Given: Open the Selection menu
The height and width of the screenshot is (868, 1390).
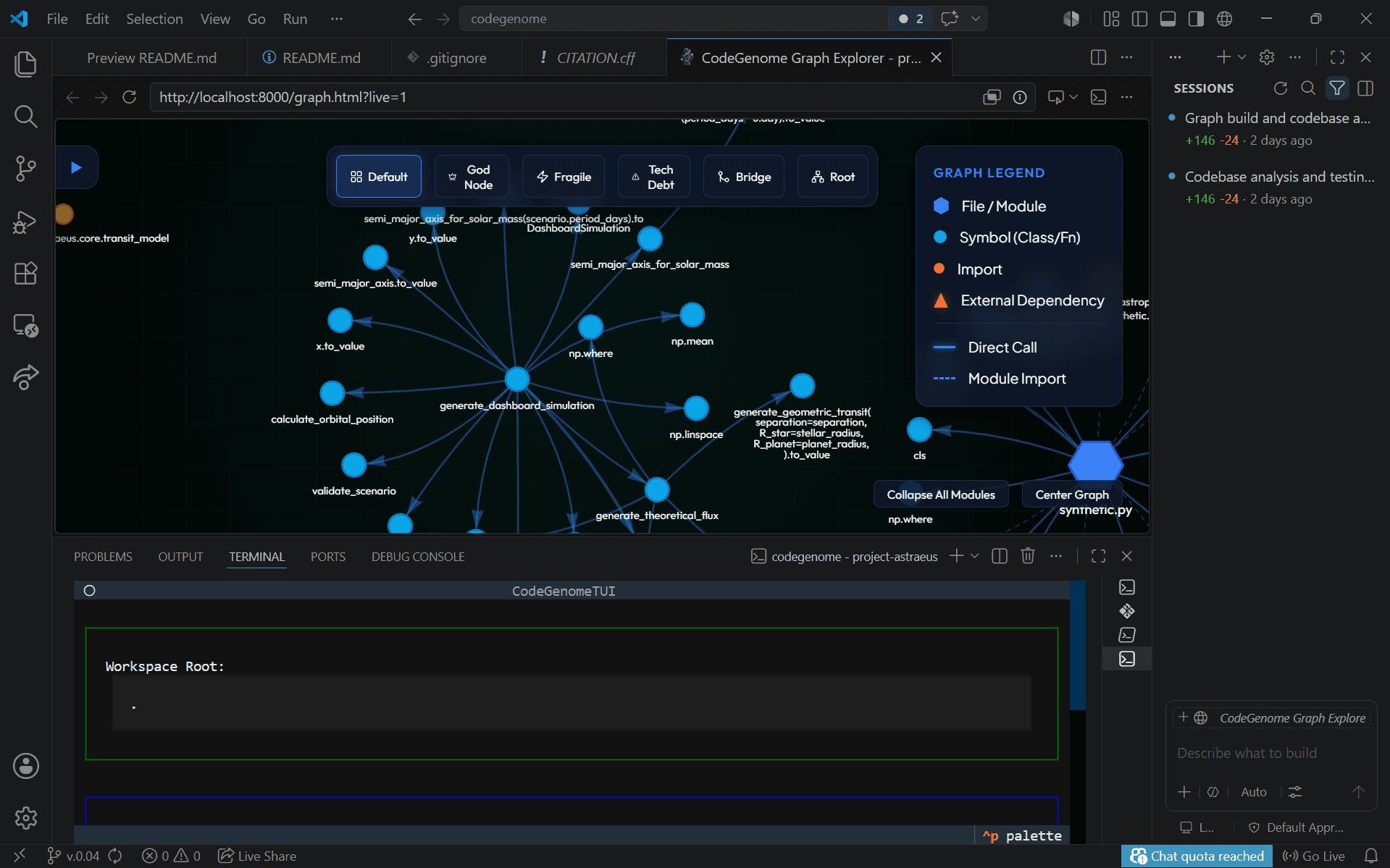Looking at the screenshot, I should [154, 19].
